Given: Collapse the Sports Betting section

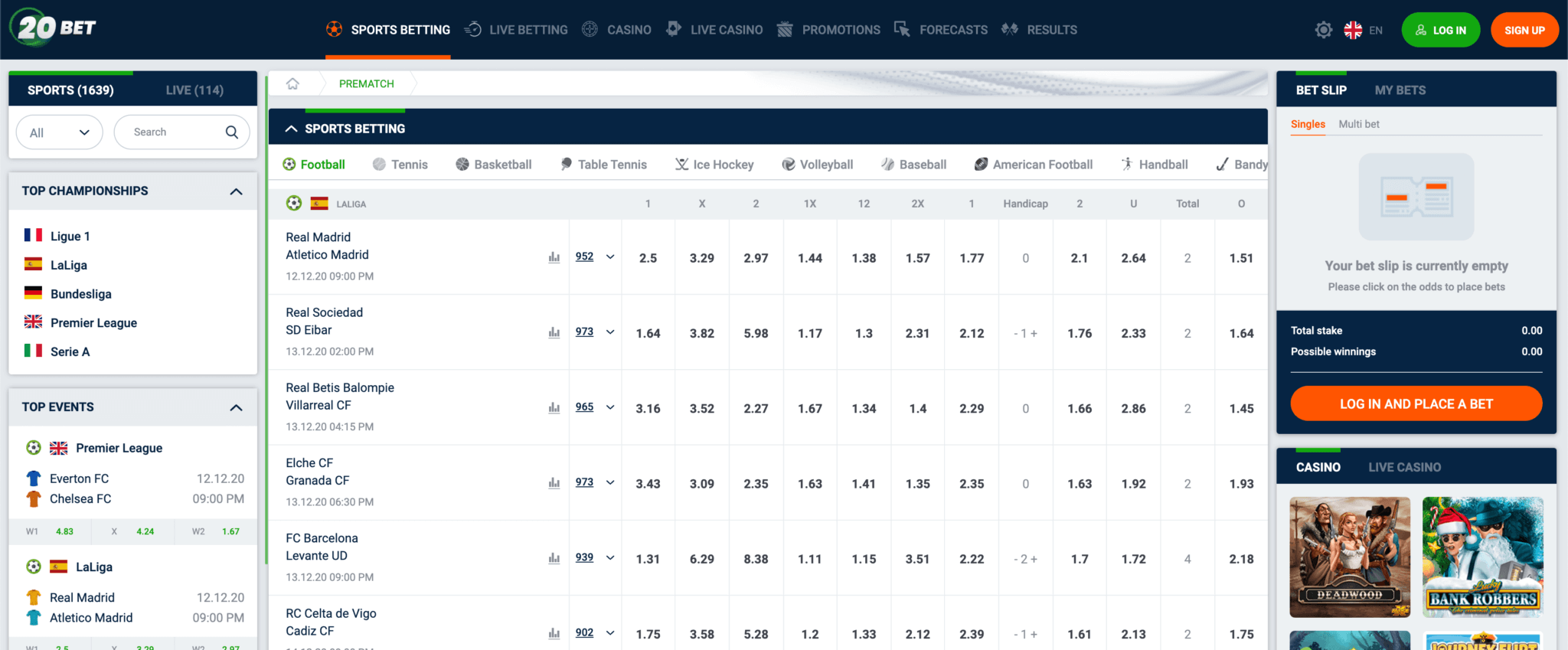Looking at the screenshot, I should pyautogui.click(x=291, y=129).
